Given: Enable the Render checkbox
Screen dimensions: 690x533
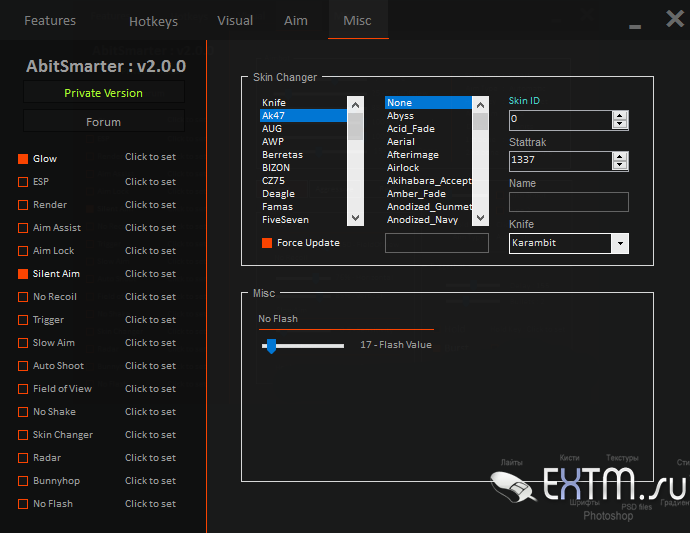Looking at the screenshot, I should pos(23,205).
